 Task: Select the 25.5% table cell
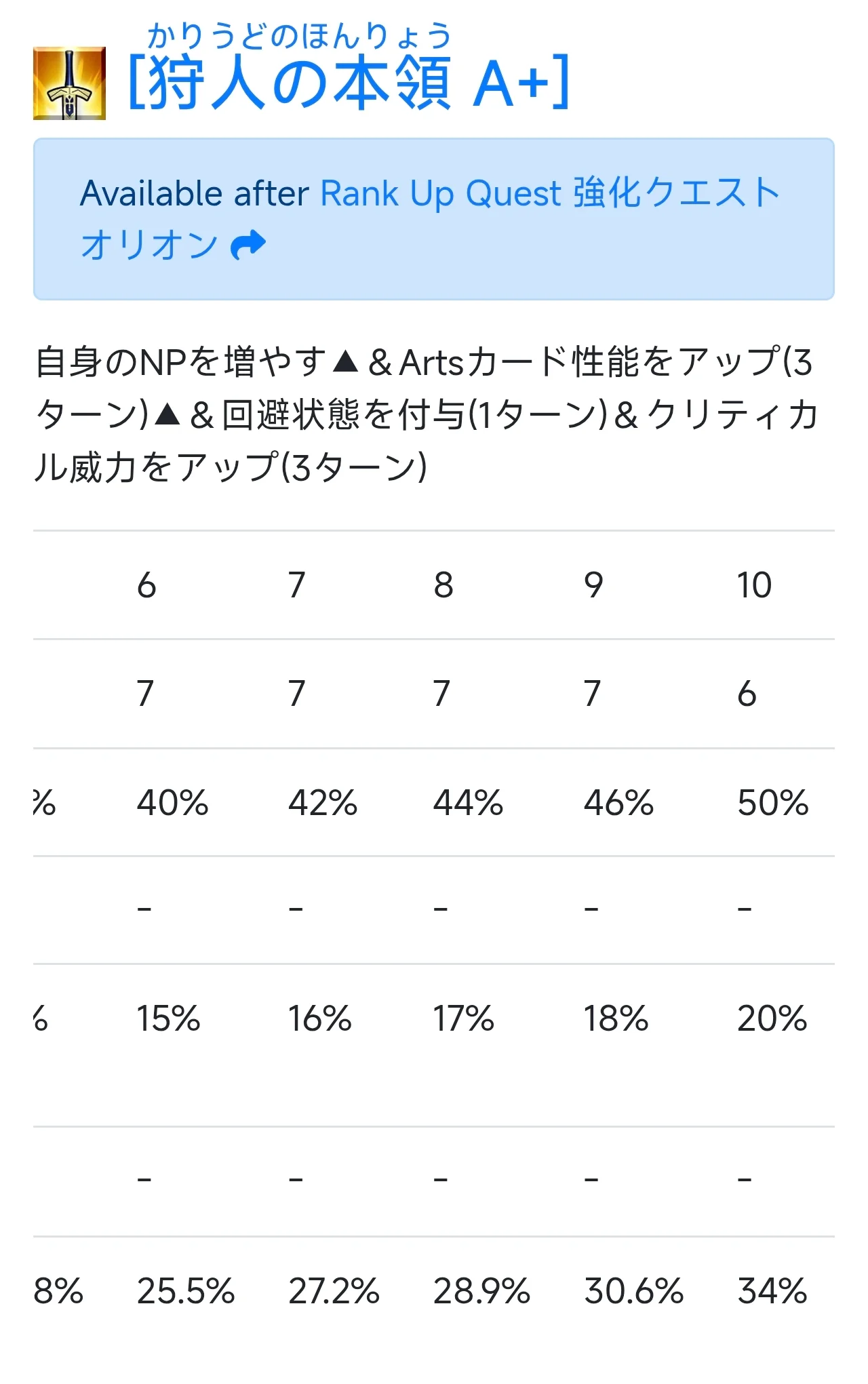coord(186,1291)
